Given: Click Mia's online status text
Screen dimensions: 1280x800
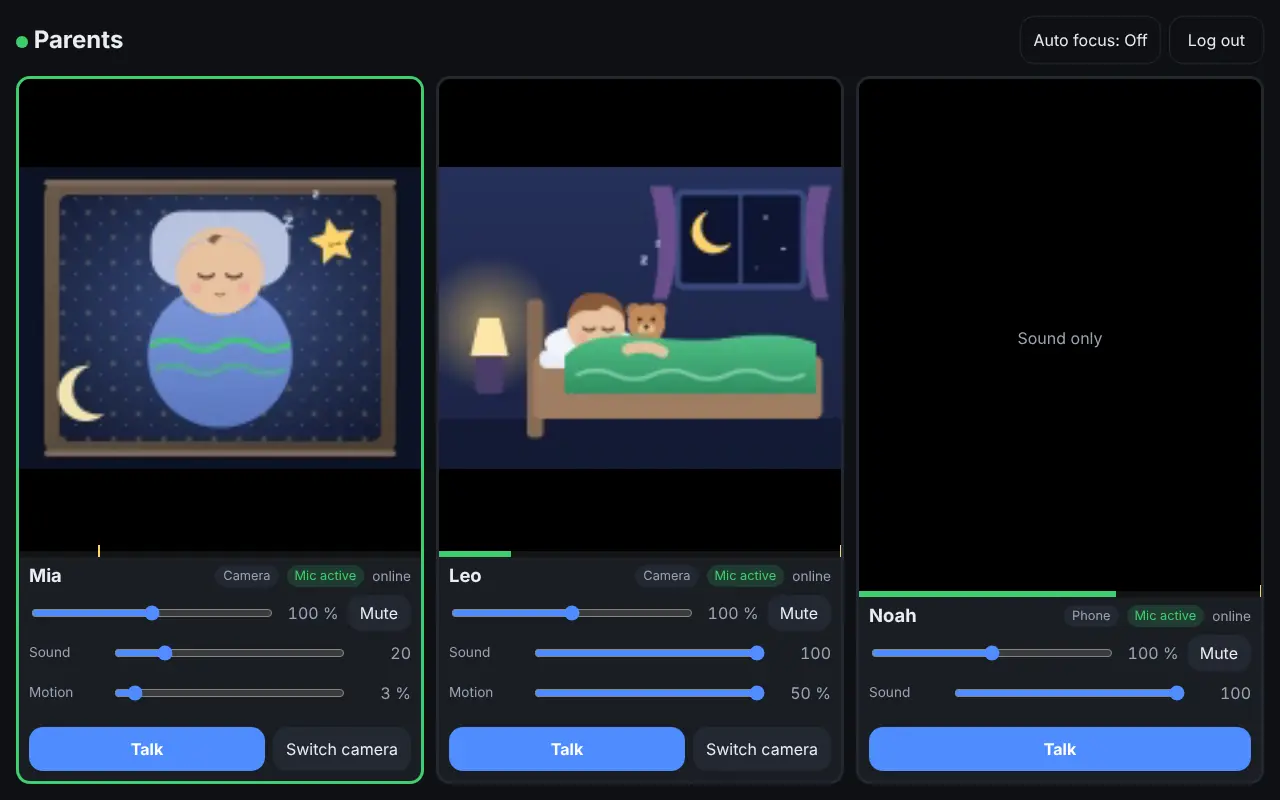Looking at the screenshot, I should [392, 576].
